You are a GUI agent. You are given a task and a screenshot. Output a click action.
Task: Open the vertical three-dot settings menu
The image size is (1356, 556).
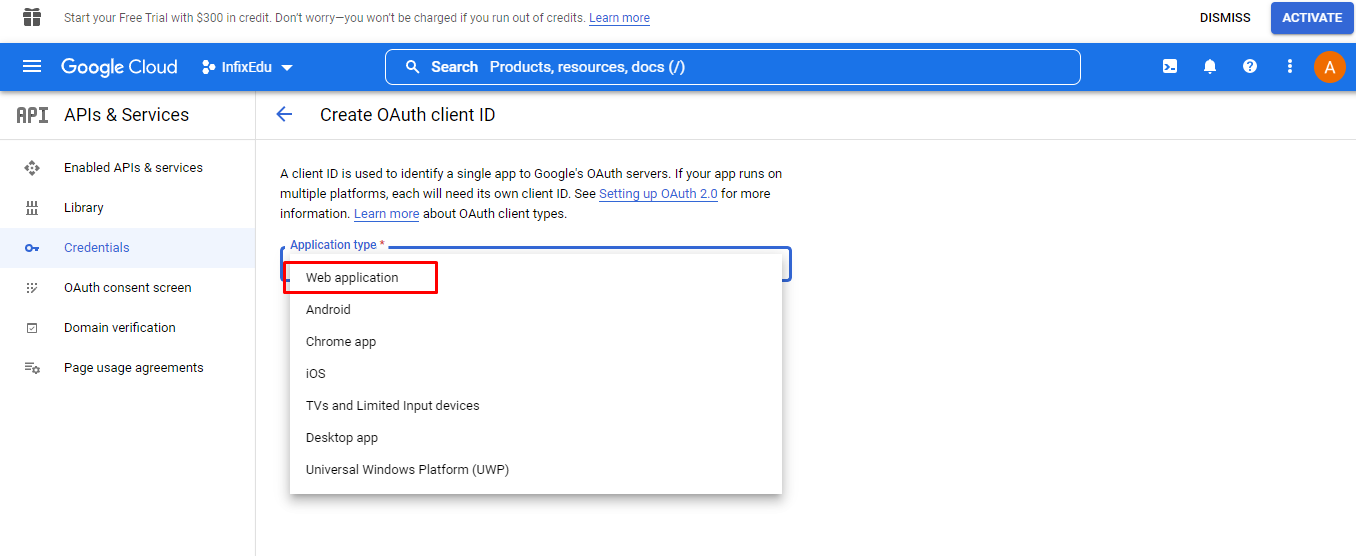[x=1290, y=67]
